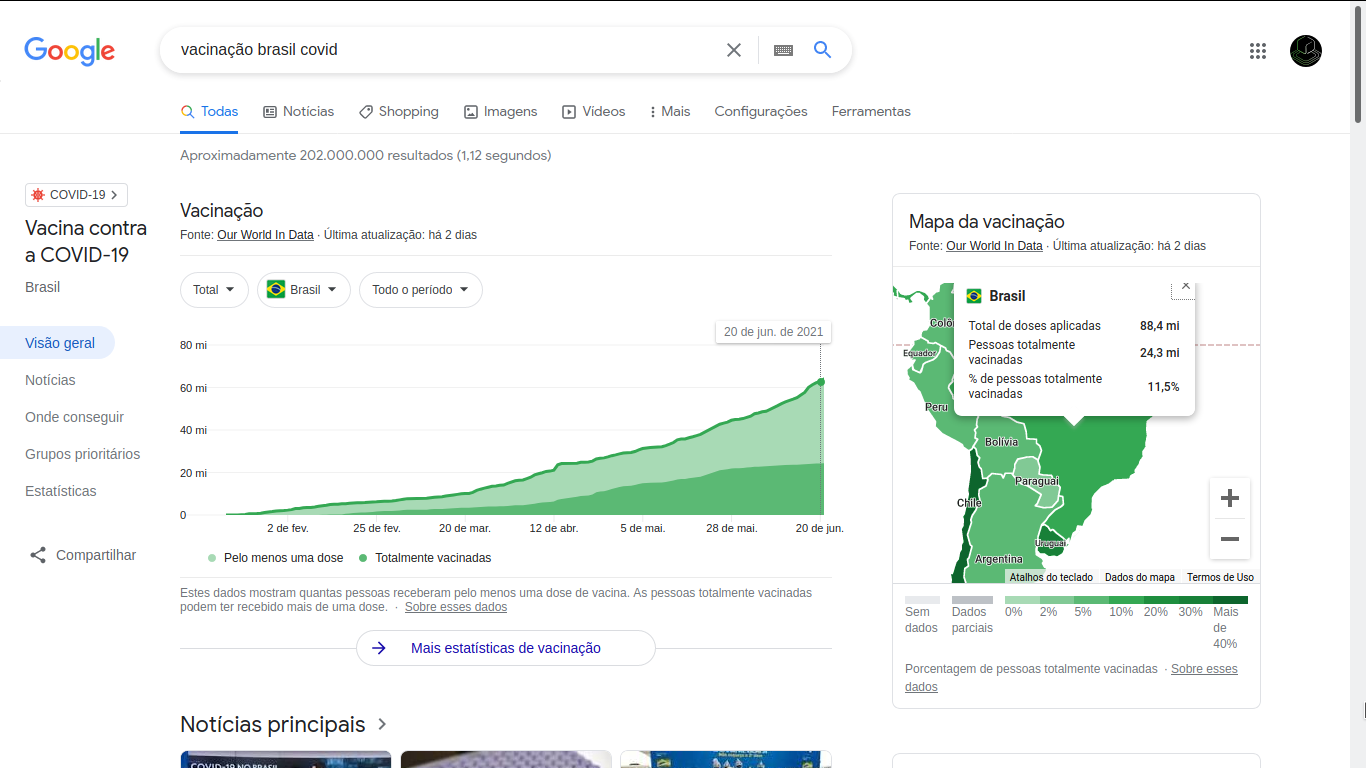Click the blue search magnifier icon

(822, 50)
